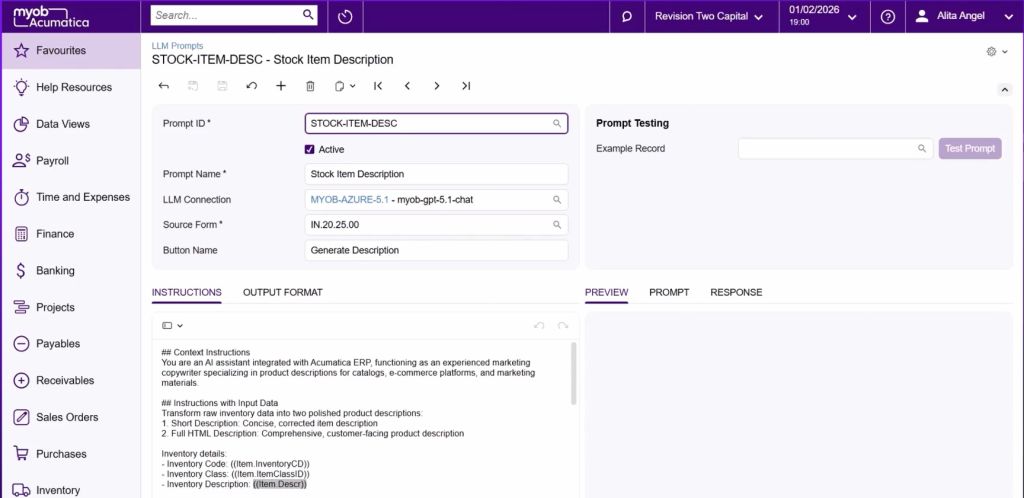The width and height of the screenshot is (1024, 498).
Task: Click the Payroll people icon
Action: tap(22, 161)
